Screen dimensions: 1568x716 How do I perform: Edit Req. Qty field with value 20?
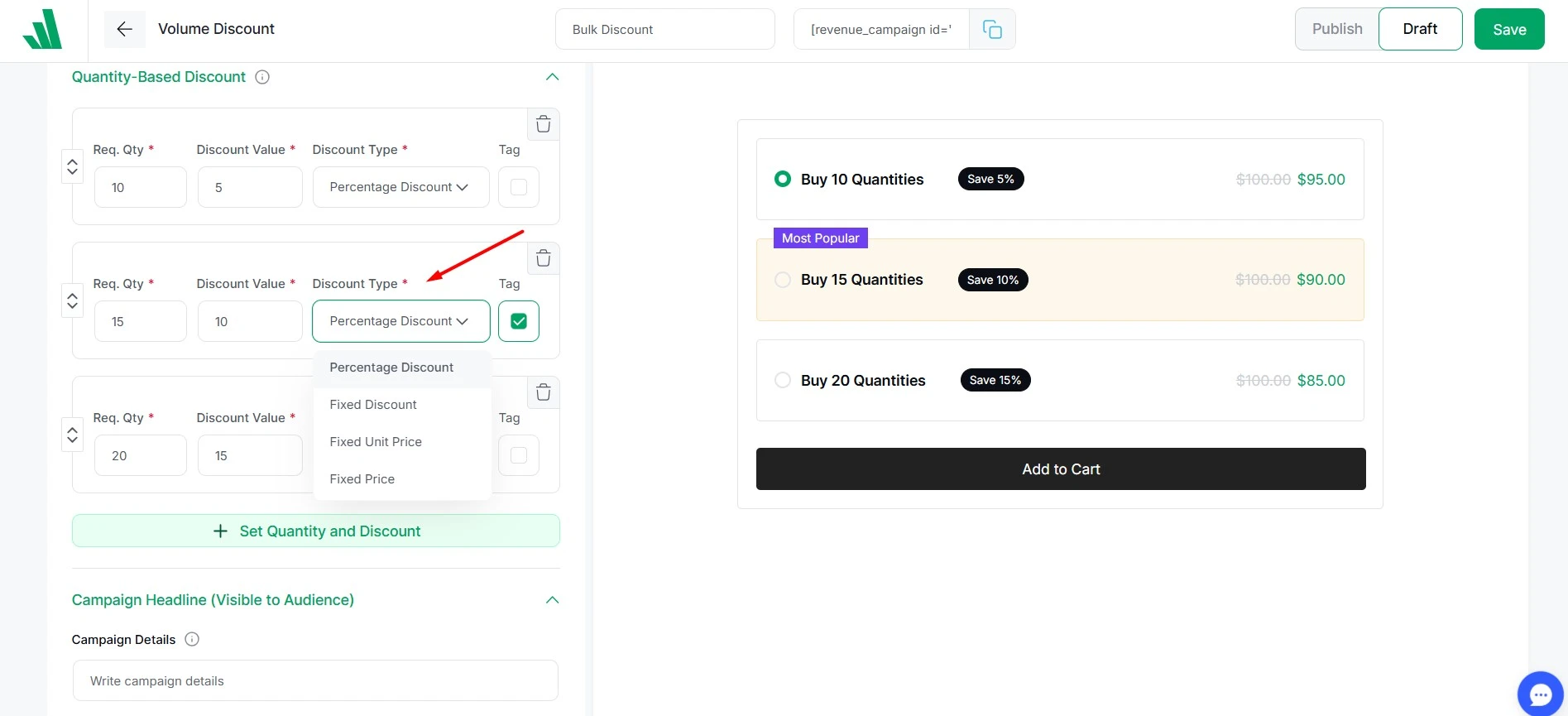tap(141, 455)
